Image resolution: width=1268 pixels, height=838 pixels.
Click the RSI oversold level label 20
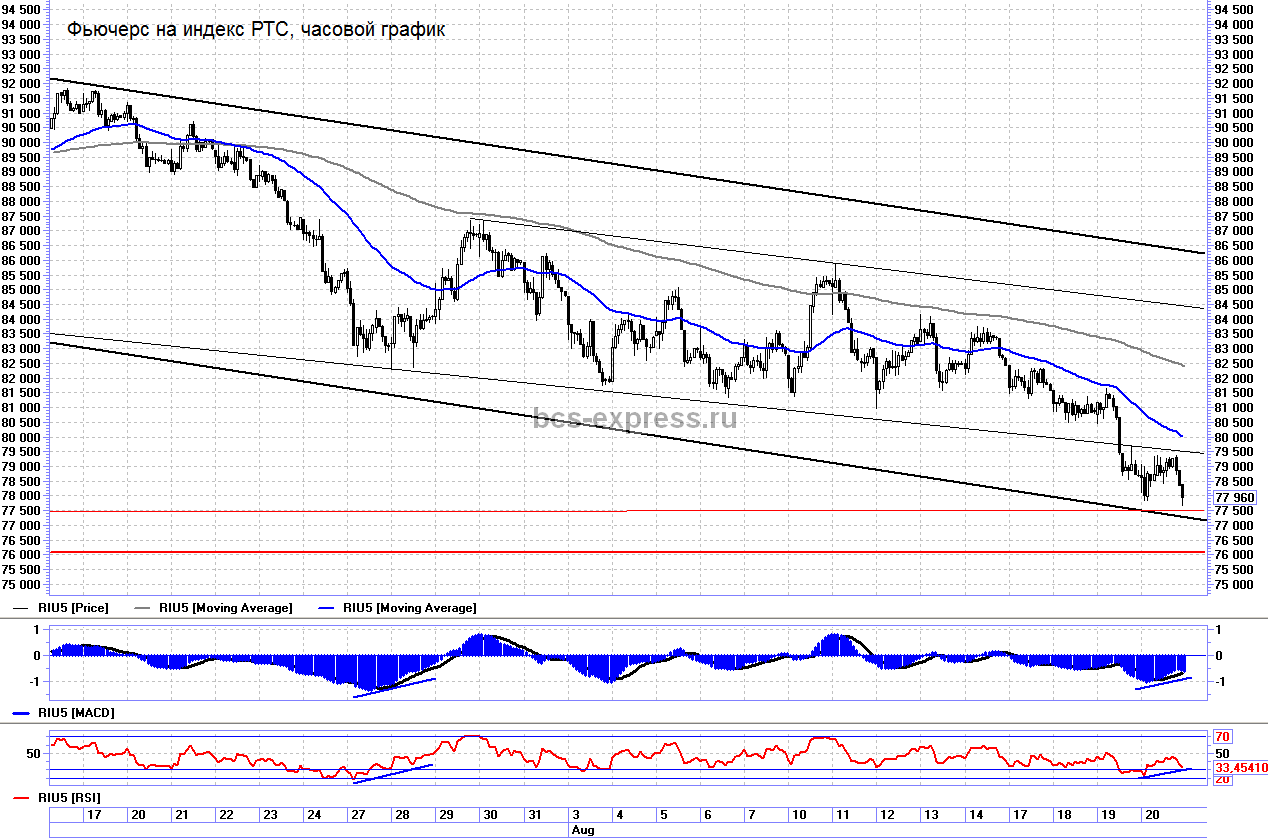coord(1222,779)
